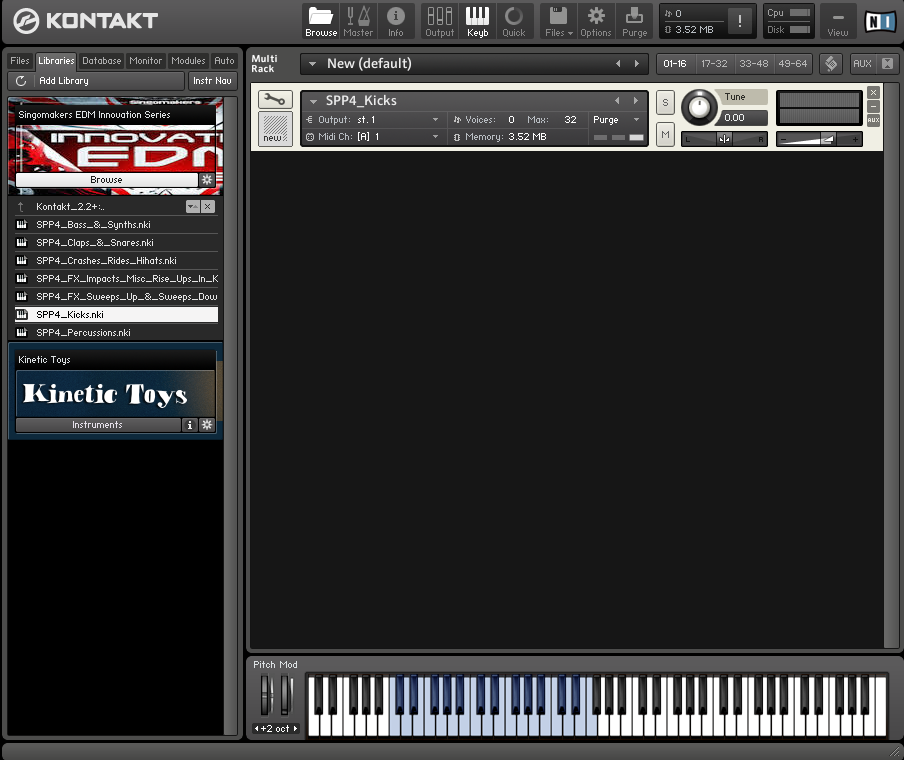Select SPP4_Percussions.nki
Viewport: 904px width, 760px height.
[116, 333]
